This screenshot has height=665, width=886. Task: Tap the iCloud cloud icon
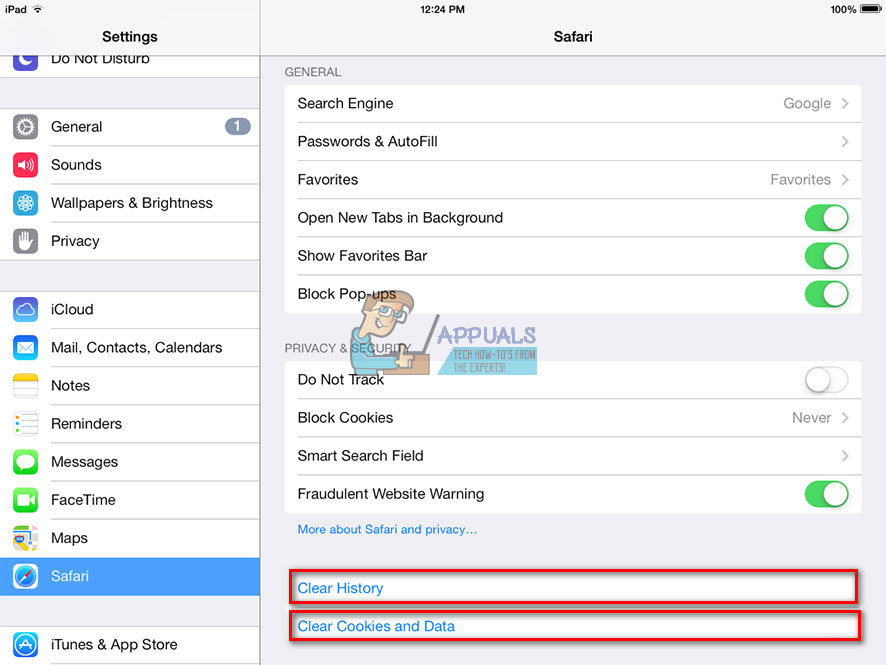point(25,310)
